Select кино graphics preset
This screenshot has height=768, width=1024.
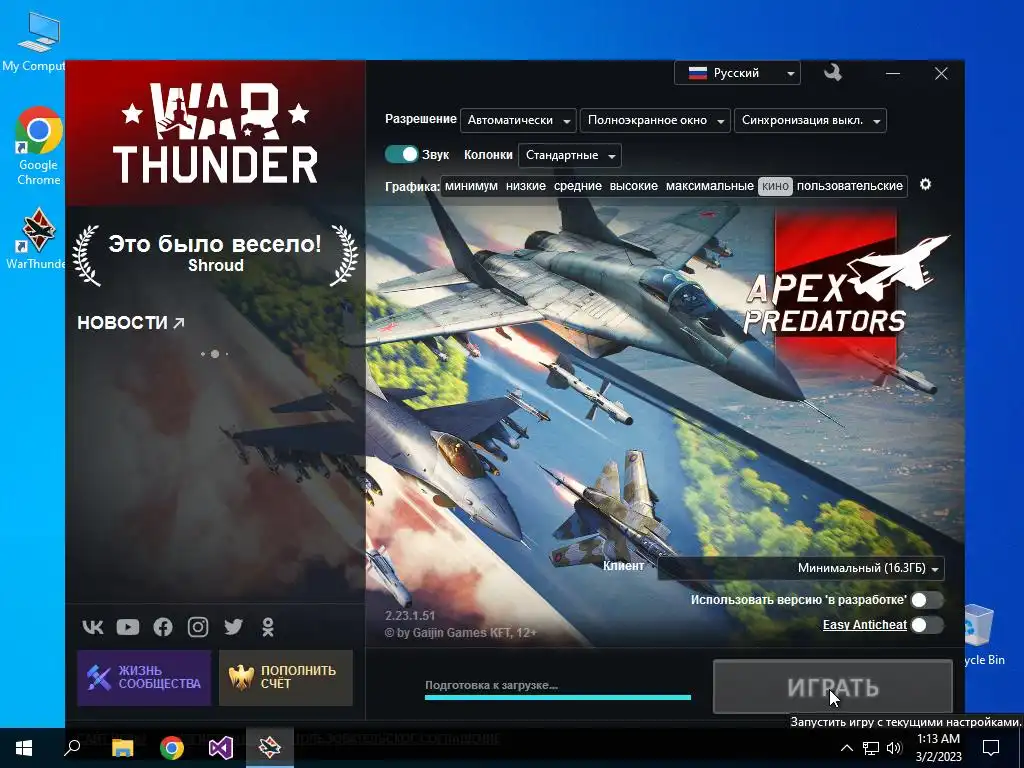pos(775,186)
